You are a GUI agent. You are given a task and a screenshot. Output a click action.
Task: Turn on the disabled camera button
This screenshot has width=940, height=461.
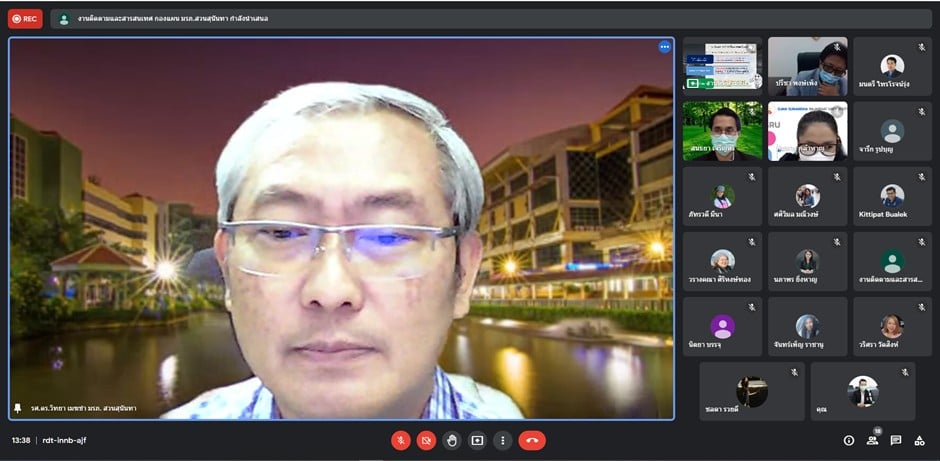(427, 440)
